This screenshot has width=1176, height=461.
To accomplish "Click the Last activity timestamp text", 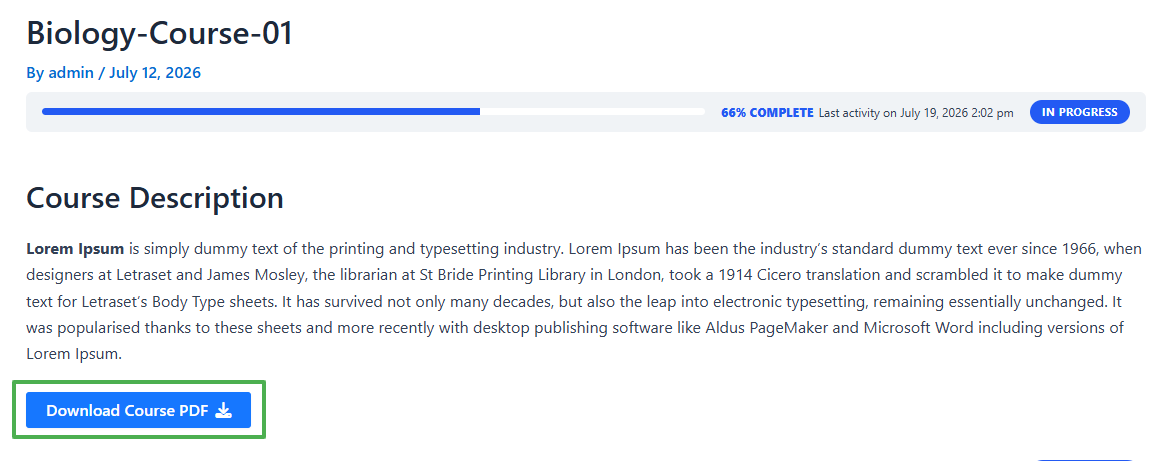I will (x=916, y=113).
